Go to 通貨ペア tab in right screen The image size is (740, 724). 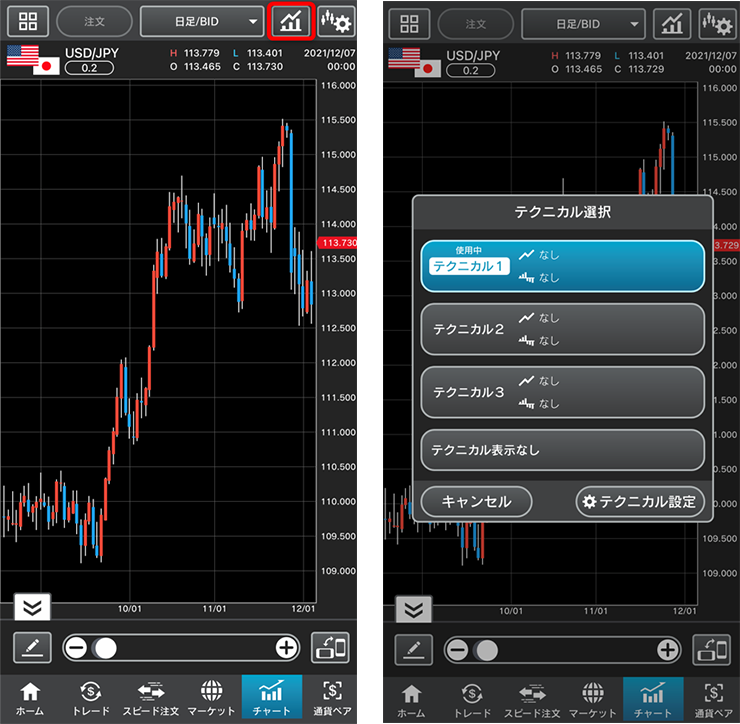point(714,700)
